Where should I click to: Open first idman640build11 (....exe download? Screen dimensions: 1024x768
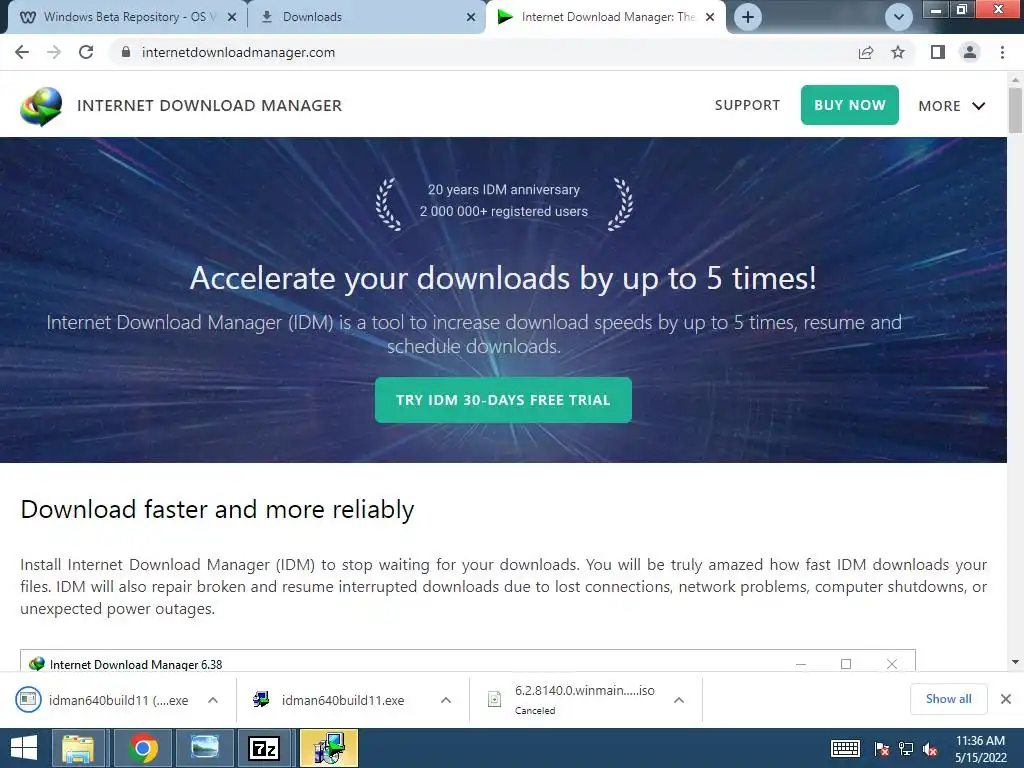(x=118, y=700)
